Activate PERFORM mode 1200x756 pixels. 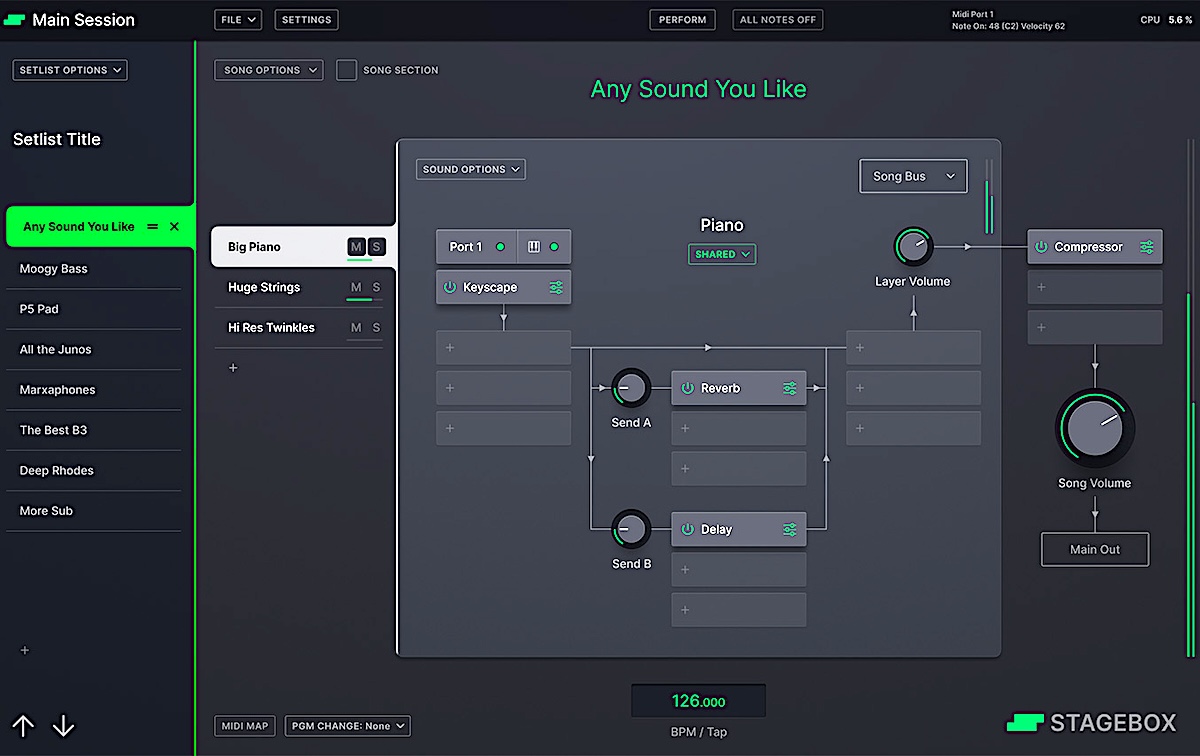pos(682,19)
